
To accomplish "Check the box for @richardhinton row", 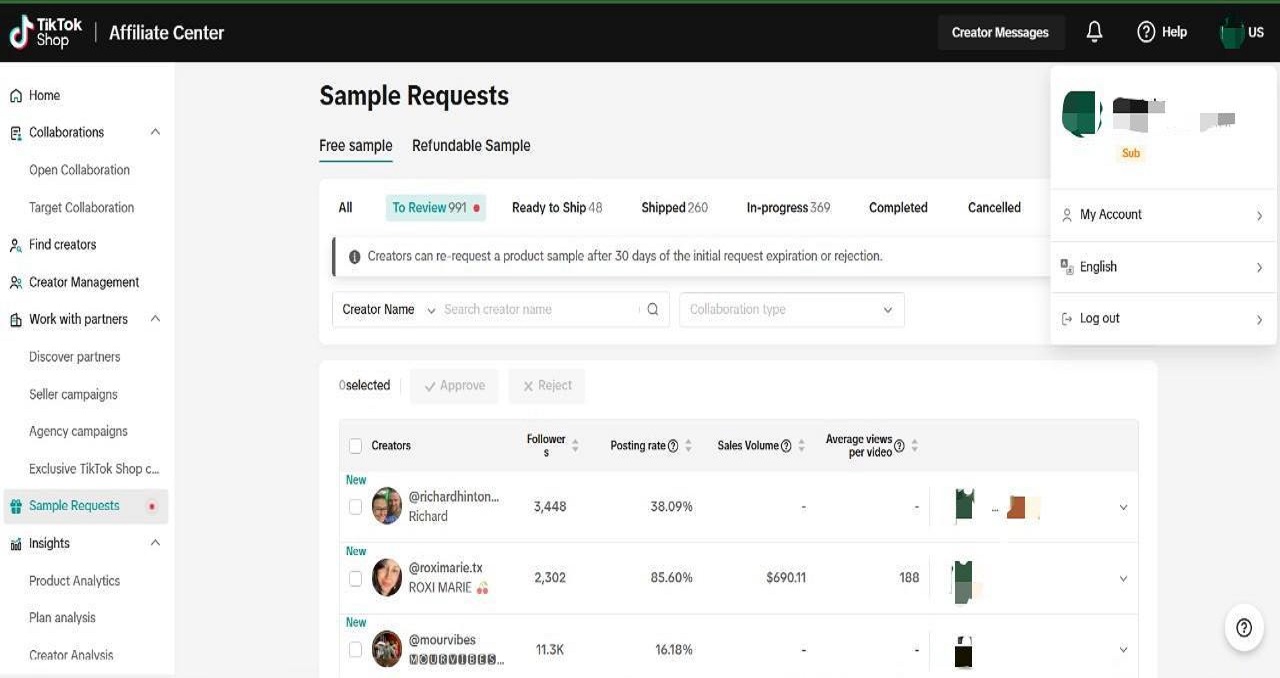I will pos(356,507).
